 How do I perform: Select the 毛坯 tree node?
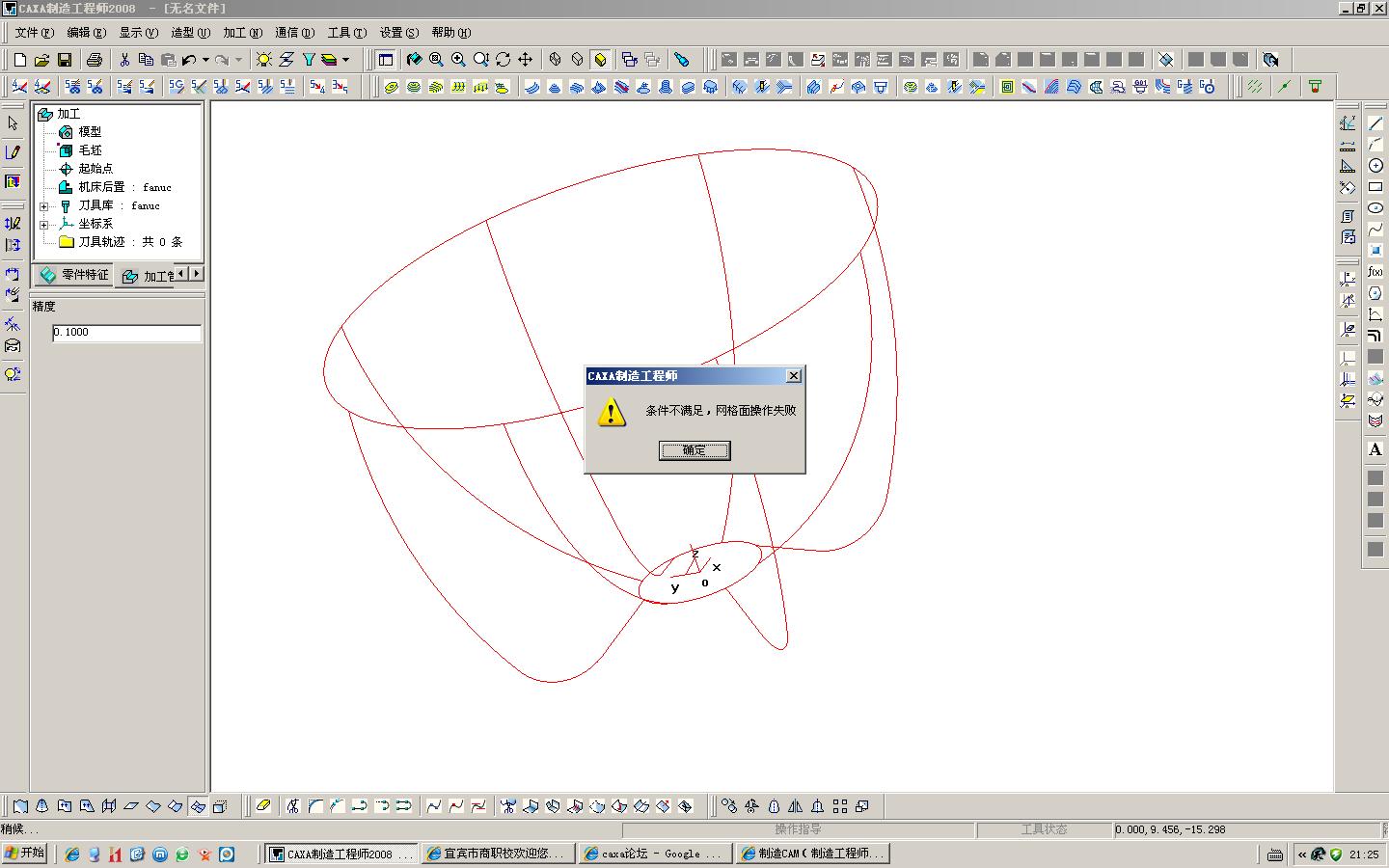click(x=90, y=150)
